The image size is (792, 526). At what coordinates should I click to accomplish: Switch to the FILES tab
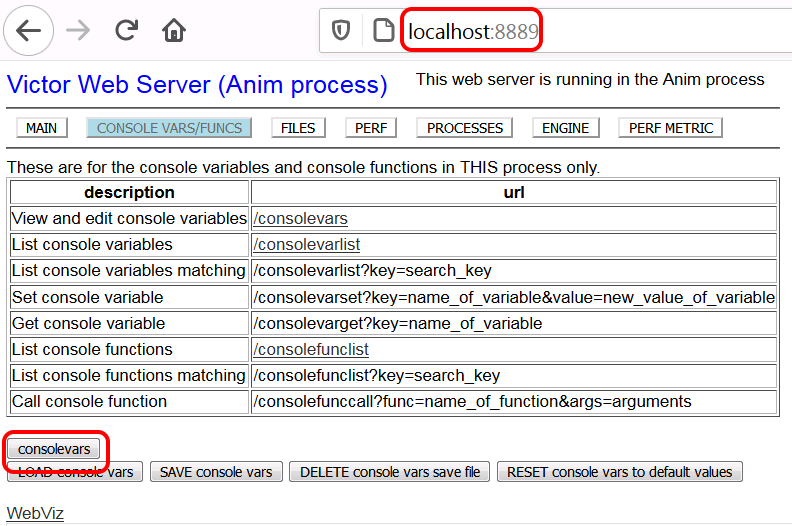(298, 128)
